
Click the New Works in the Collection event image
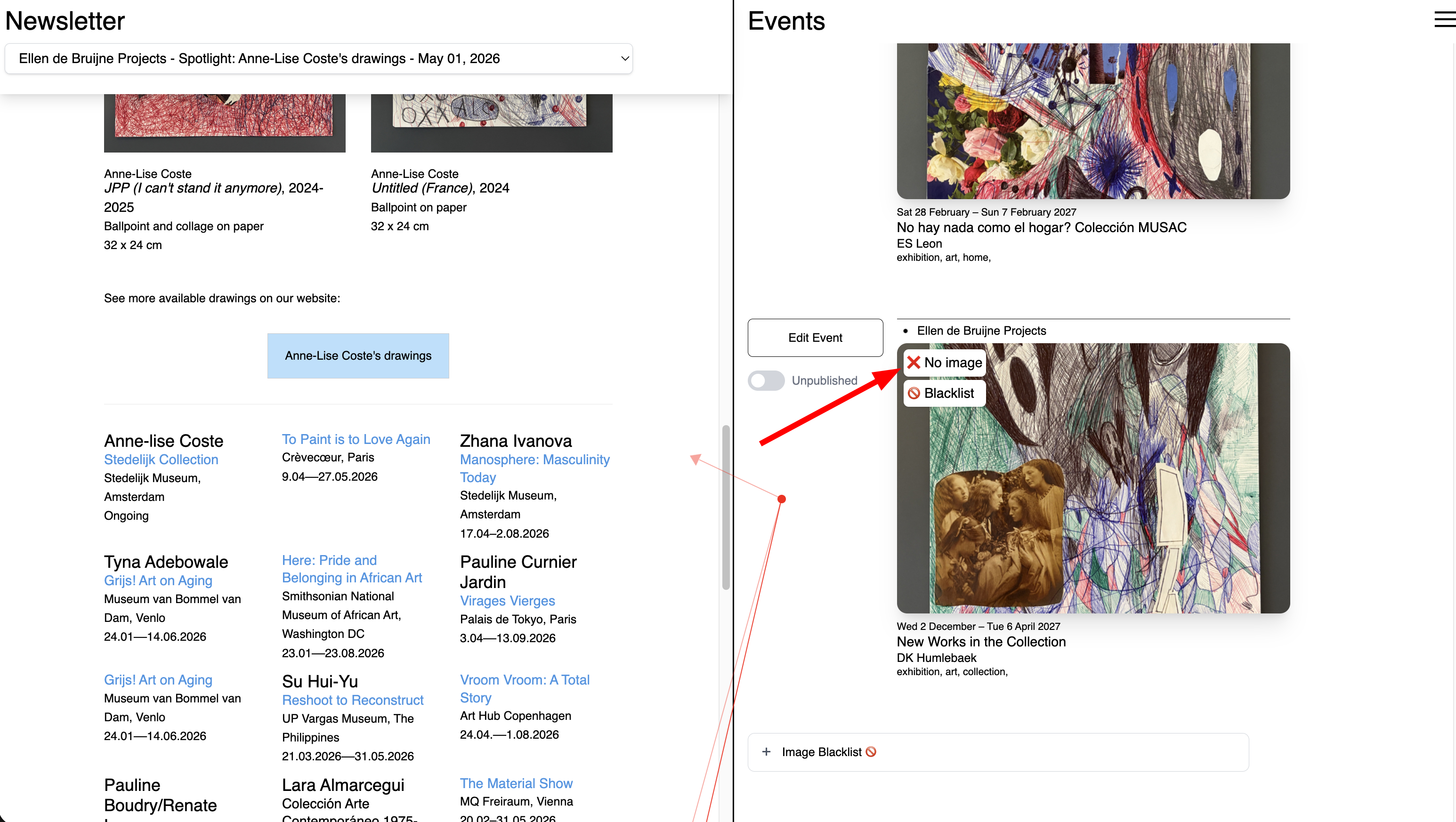pyautogui.click(x=1093, y=478)
